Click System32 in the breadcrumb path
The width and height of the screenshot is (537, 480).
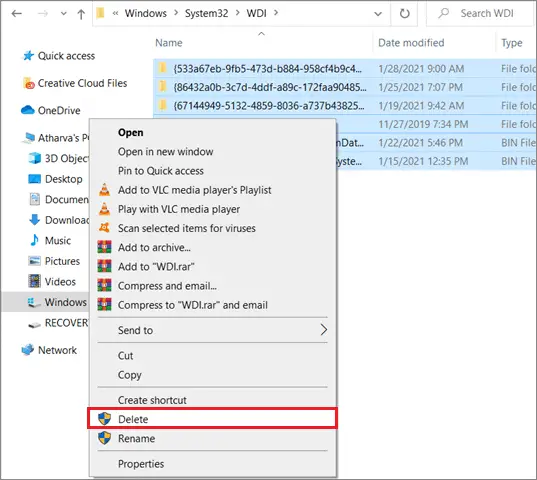[207, 13]
